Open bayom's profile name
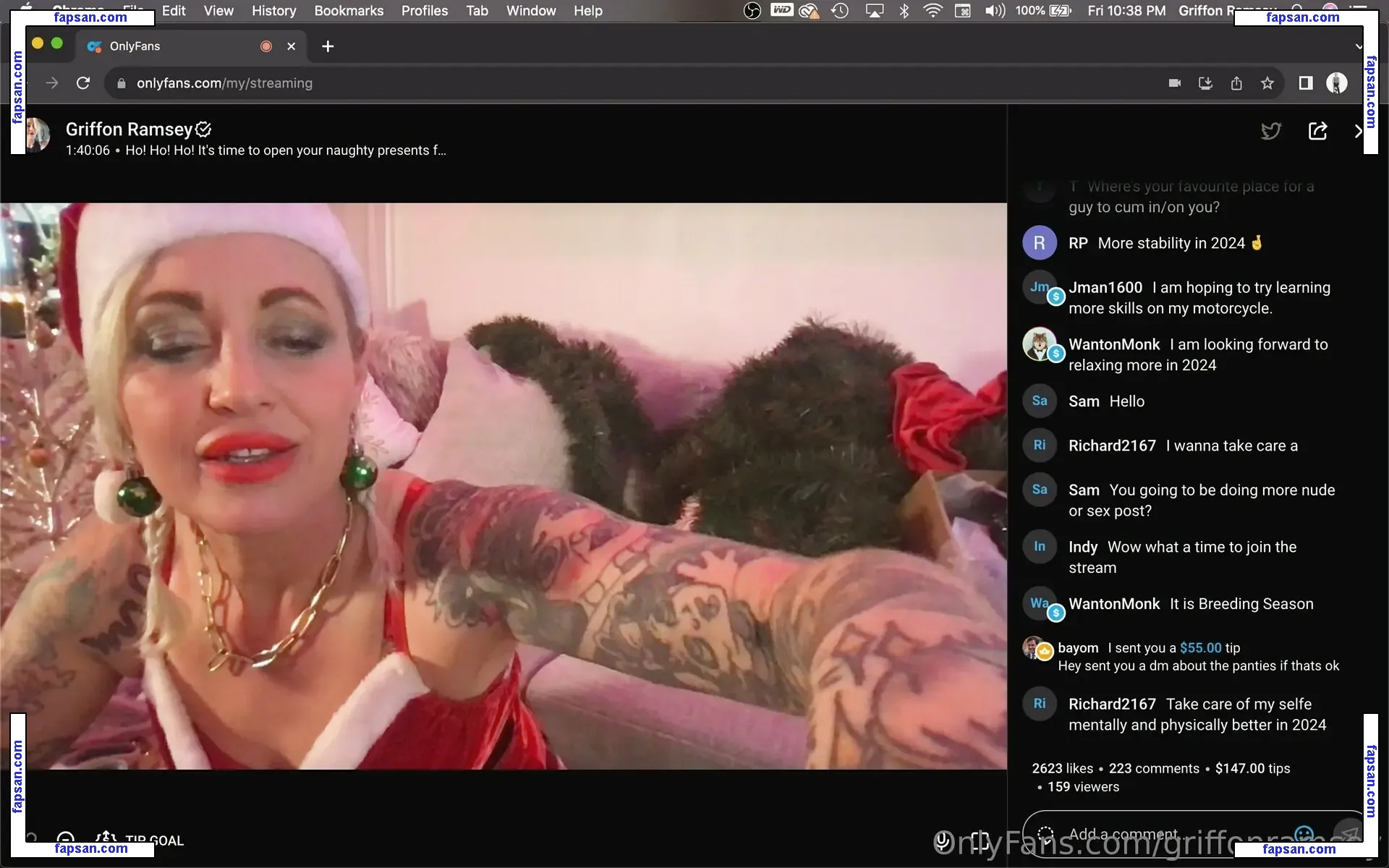The image size is (1389, 868). click(x=1078, y=648)
